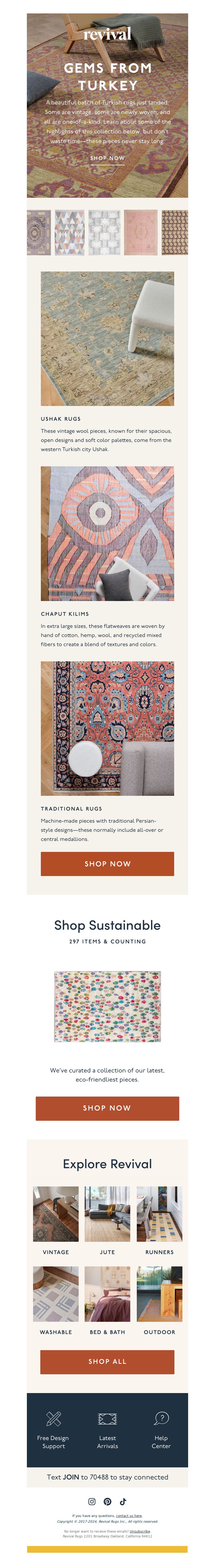Open the Instagram icon in footer
The height and width of the screenshot is (1568, 215).
coord(92,1502)
